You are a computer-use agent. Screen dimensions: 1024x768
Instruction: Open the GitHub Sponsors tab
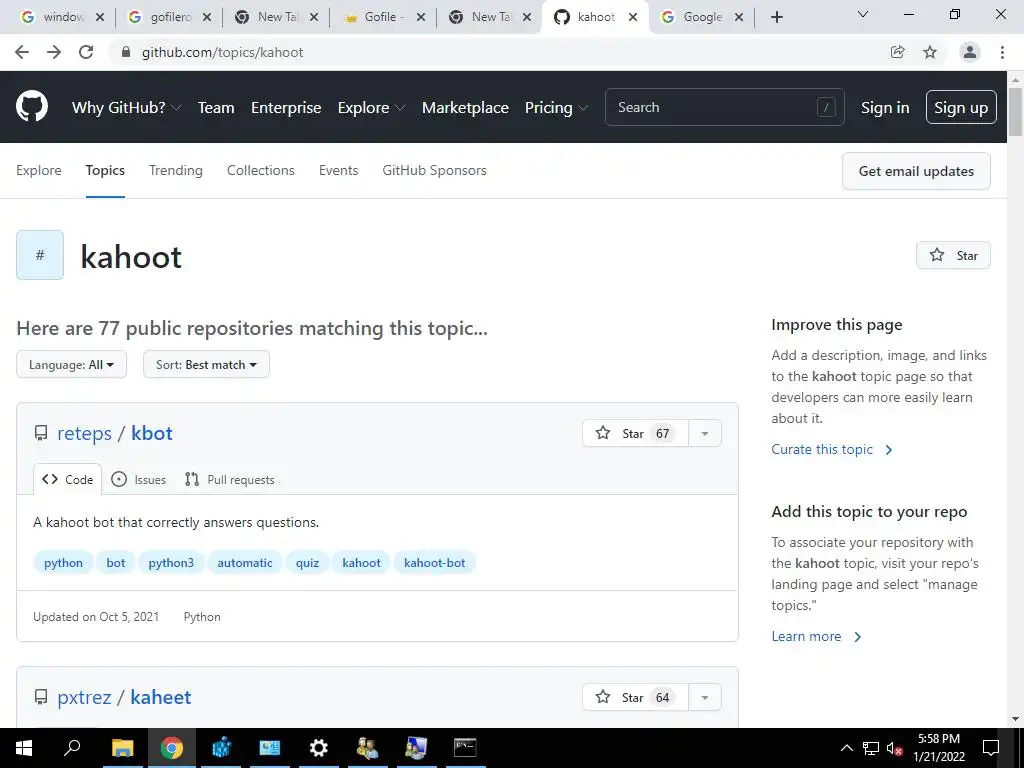434,170
